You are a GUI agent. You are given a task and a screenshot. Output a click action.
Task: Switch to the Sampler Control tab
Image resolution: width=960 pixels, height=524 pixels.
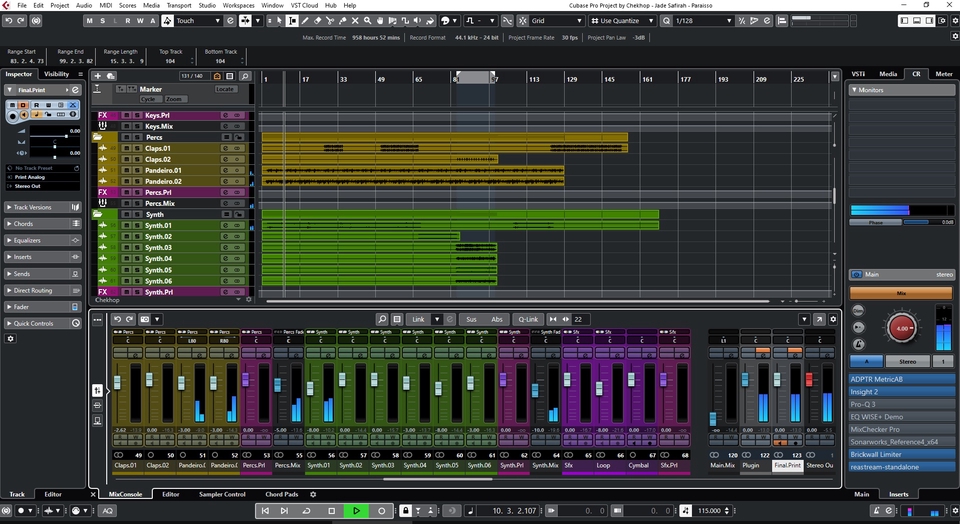tap(222, 494)
